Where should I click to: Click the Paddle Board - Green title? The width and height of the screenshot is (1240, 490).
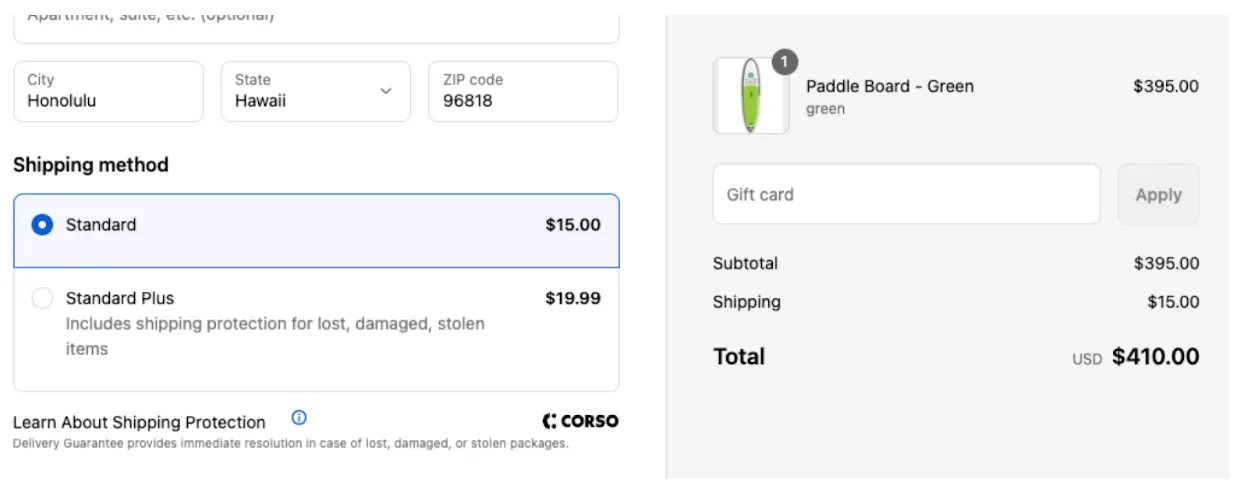click(889, 86)
